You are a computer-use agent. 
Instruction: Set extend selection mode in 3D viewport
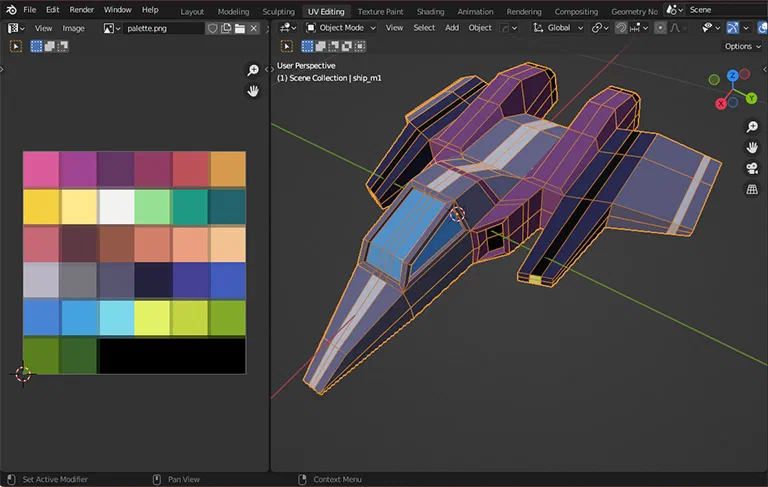(320, 46)
